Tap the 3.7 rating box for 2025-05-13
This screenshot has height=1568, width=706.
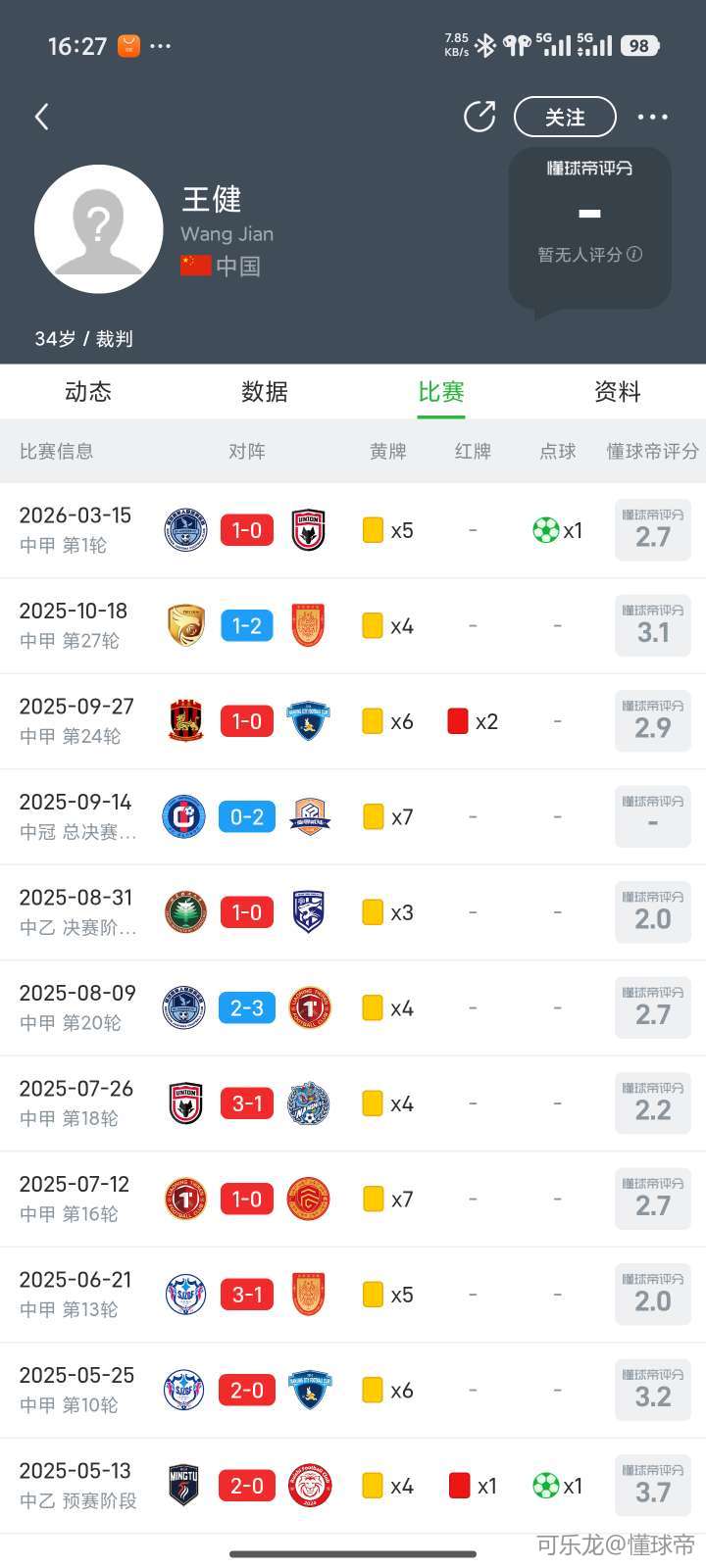653,1486
